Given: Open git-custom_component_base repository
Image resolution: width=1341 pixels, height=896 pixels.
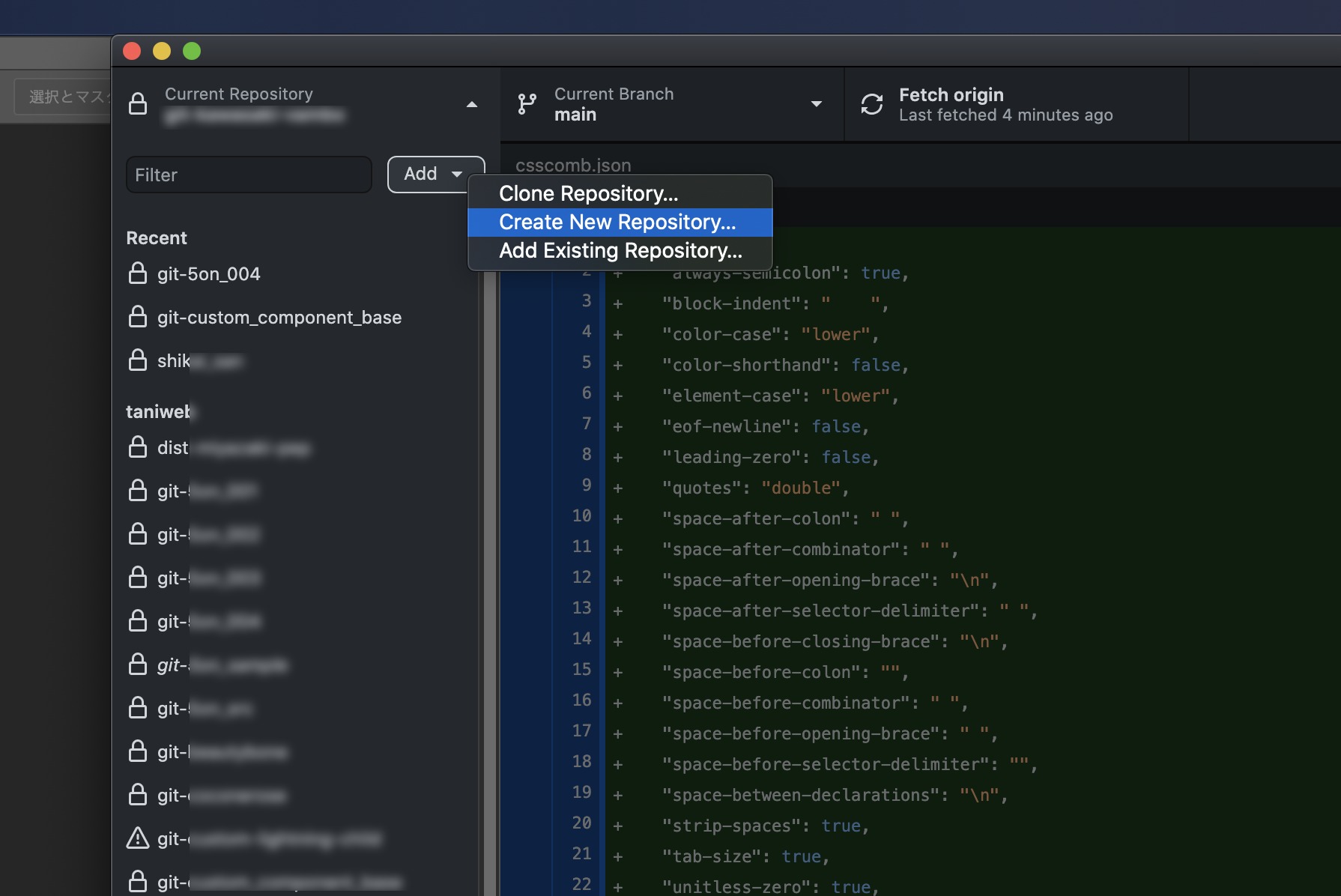Looking at the screenshot, I should 279,318.
